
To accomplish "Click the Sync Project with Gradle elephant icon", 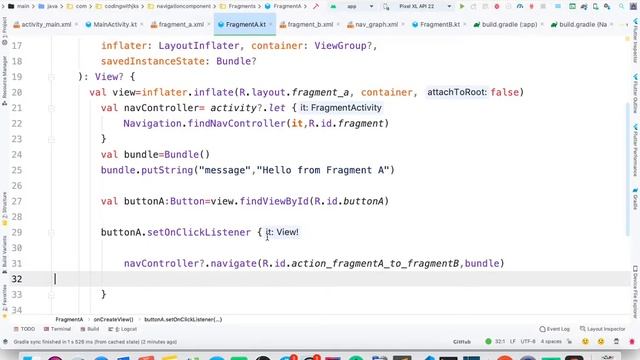I will tap(584, 7).
